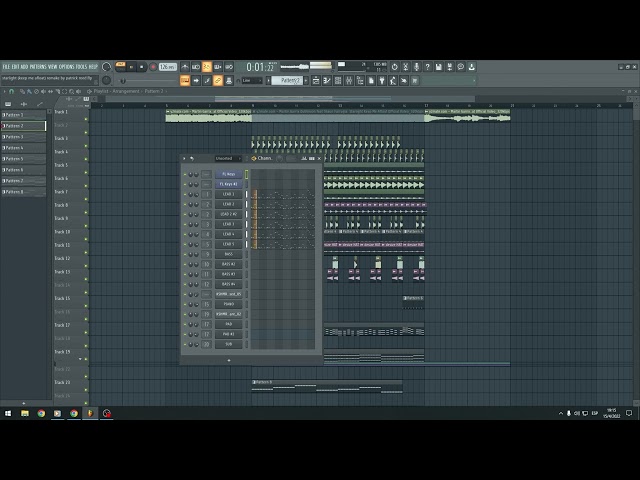This screenshot has width=640, height=480.
Task: Click the render/export audio icon
Action: click(x=449, y=67)
